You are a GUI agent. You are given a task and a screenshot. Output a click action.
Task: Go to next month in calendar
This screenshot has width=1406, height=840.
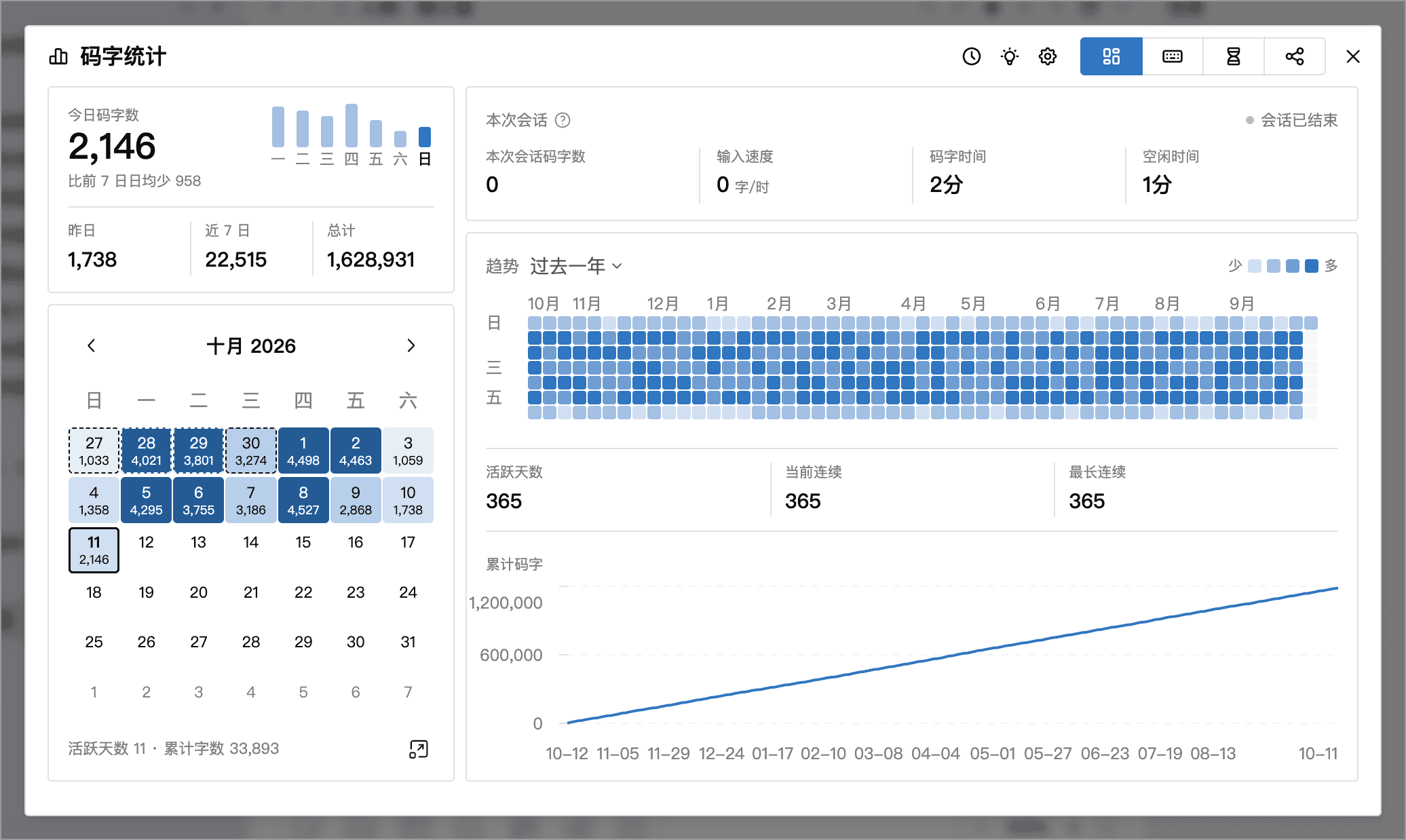pos(411,345)
